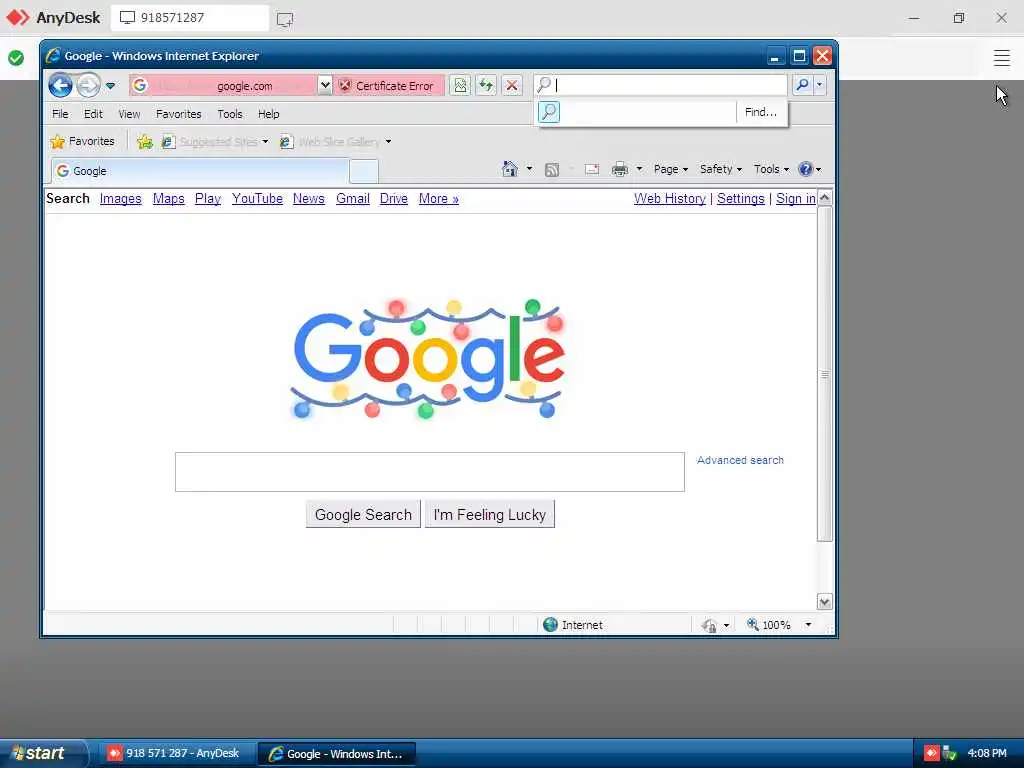Viewport: 1024px width, 768px height.
Task: Toggle Compatibility View torn-page icon
Action: (x=460, y=86)
